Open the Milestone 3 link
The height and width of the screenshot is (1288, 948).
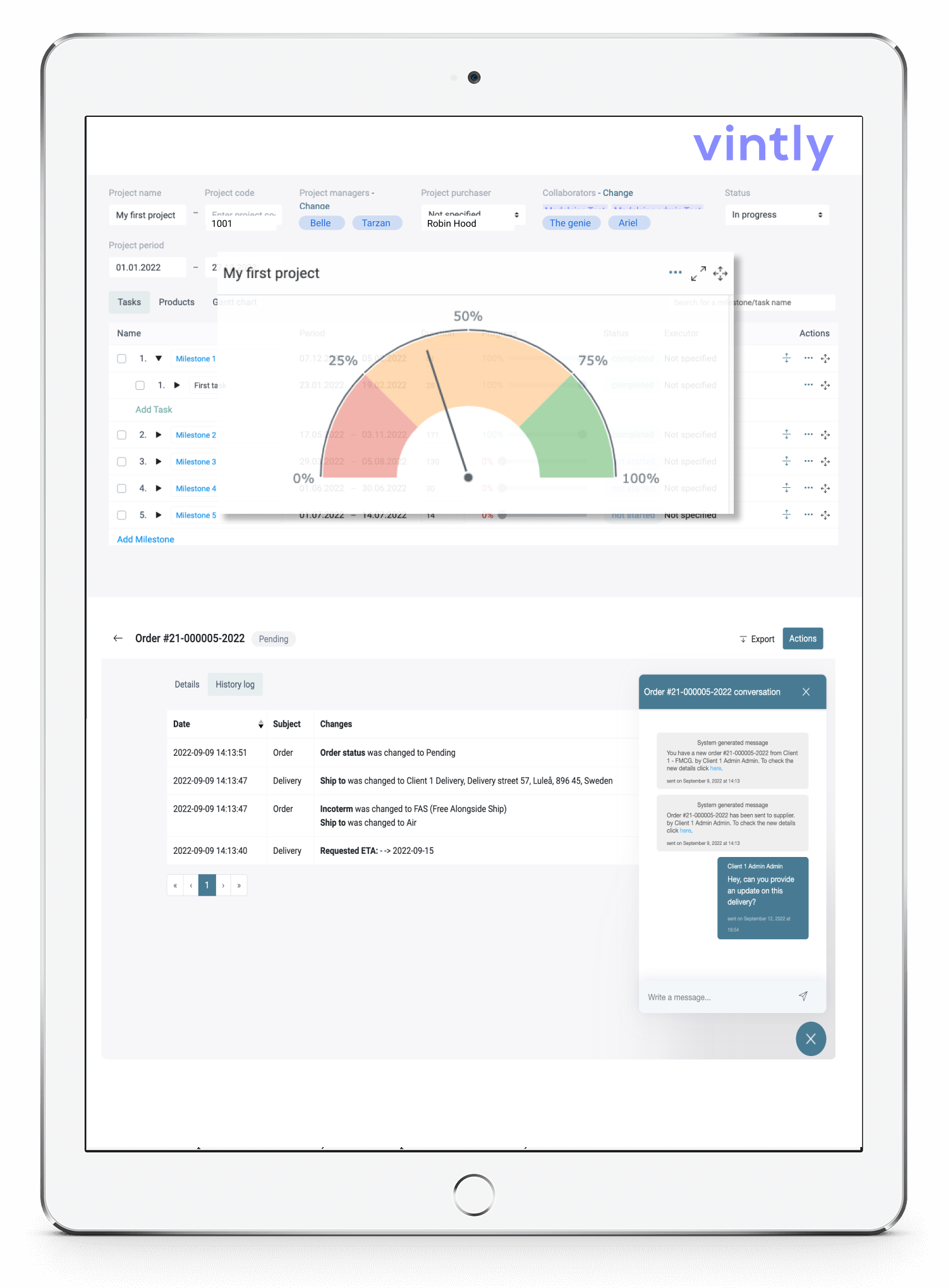click(x=196, y=461)
